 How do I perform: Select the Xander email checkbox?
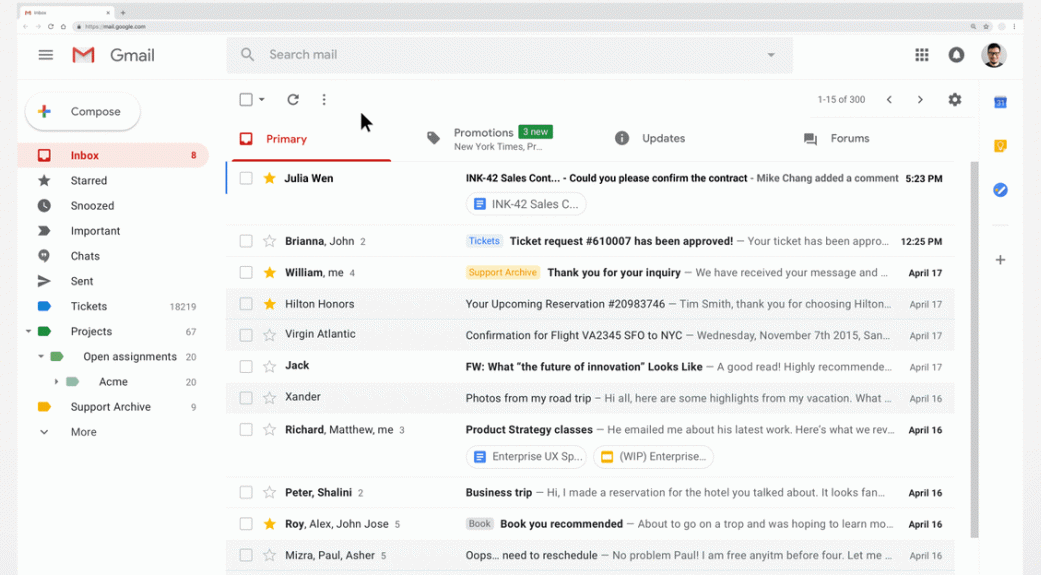click(246, 398)
